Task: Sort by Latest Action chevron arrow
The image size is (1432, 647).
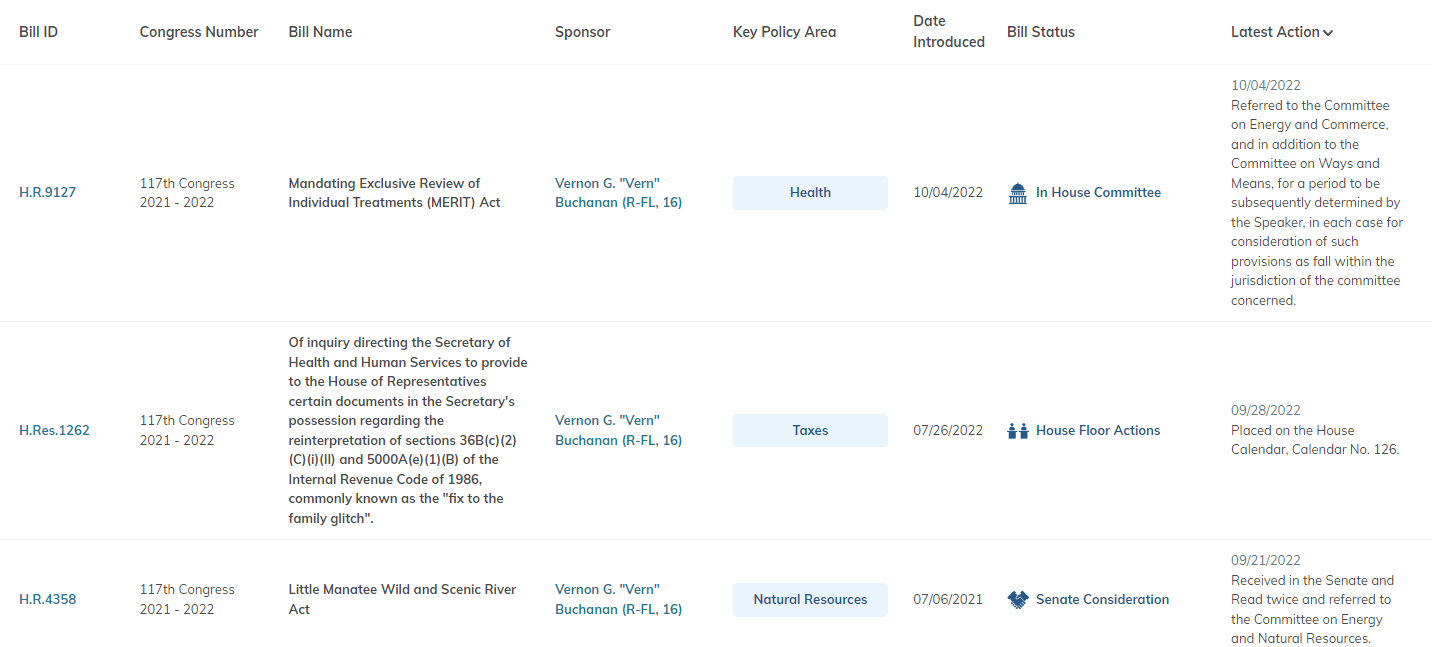Action: coord(1328,33)
